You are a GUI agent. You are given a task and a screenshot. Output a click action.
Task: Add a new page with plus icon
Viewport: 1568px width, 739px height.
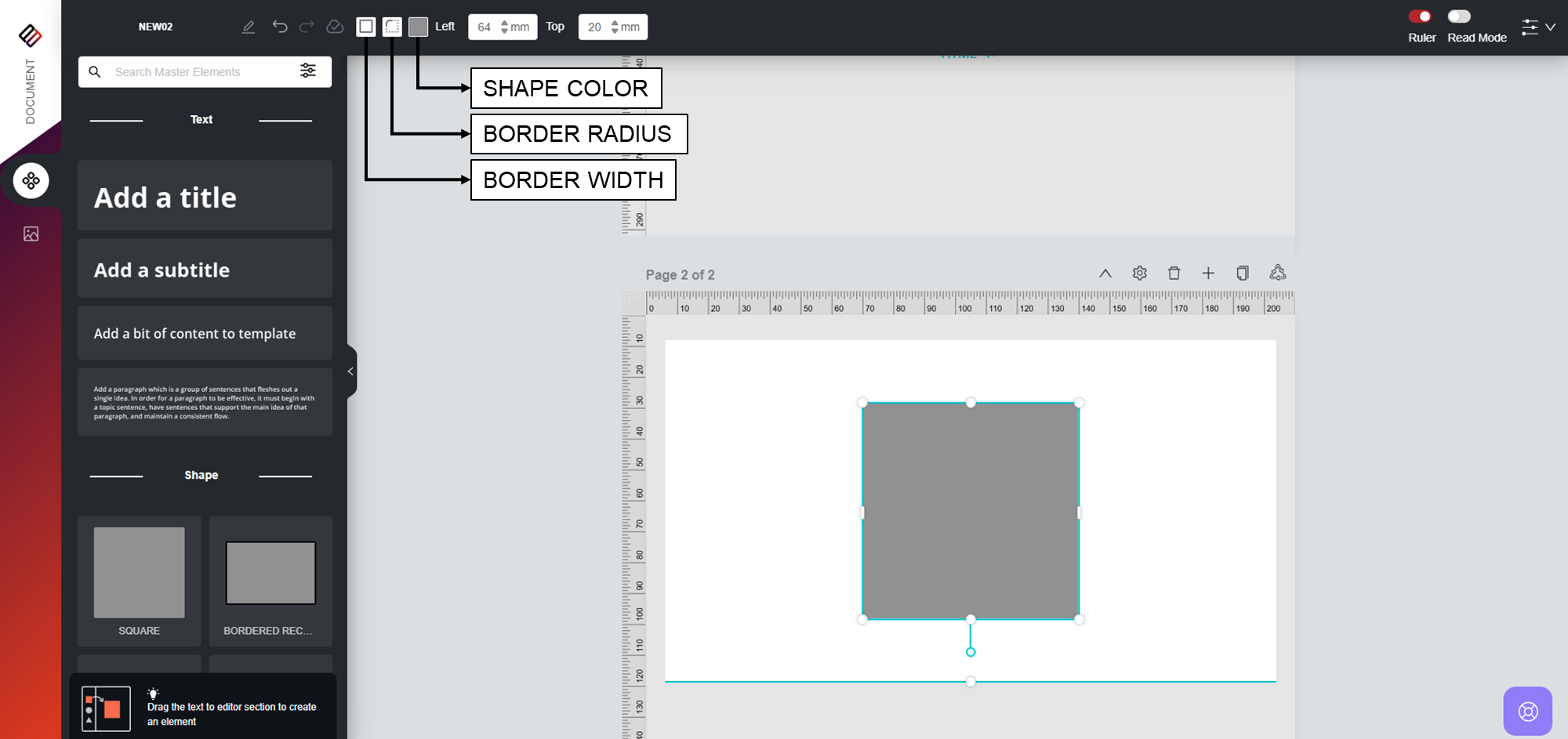1208,274
